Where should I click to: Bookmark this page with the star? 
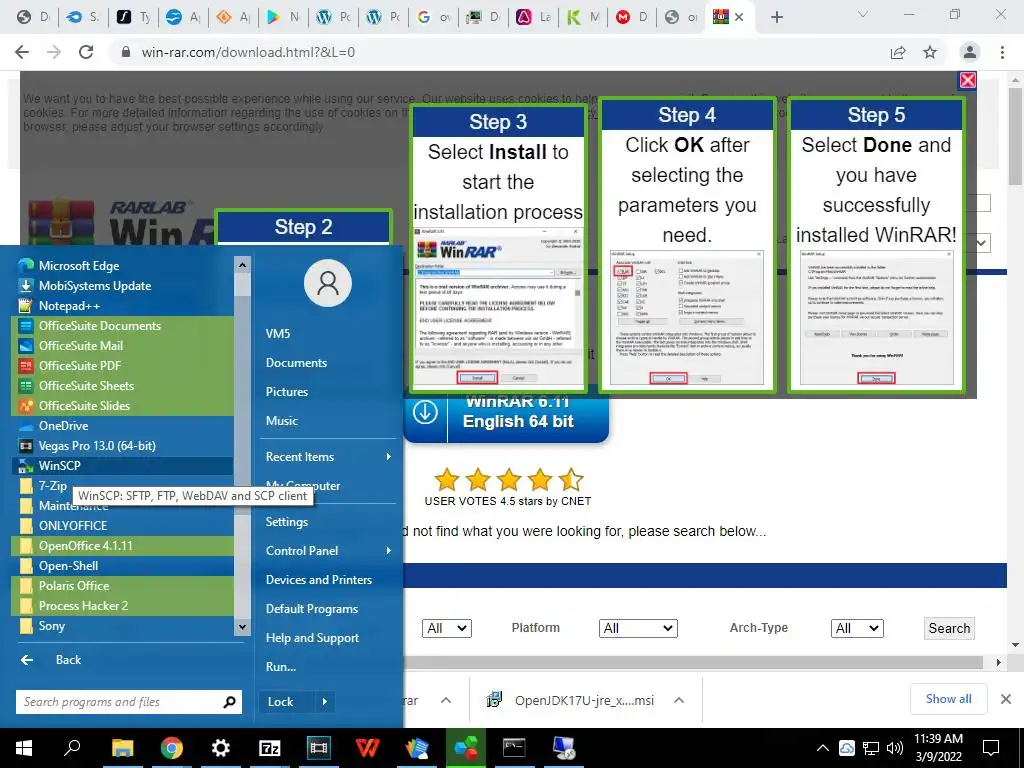pos(930,52)
